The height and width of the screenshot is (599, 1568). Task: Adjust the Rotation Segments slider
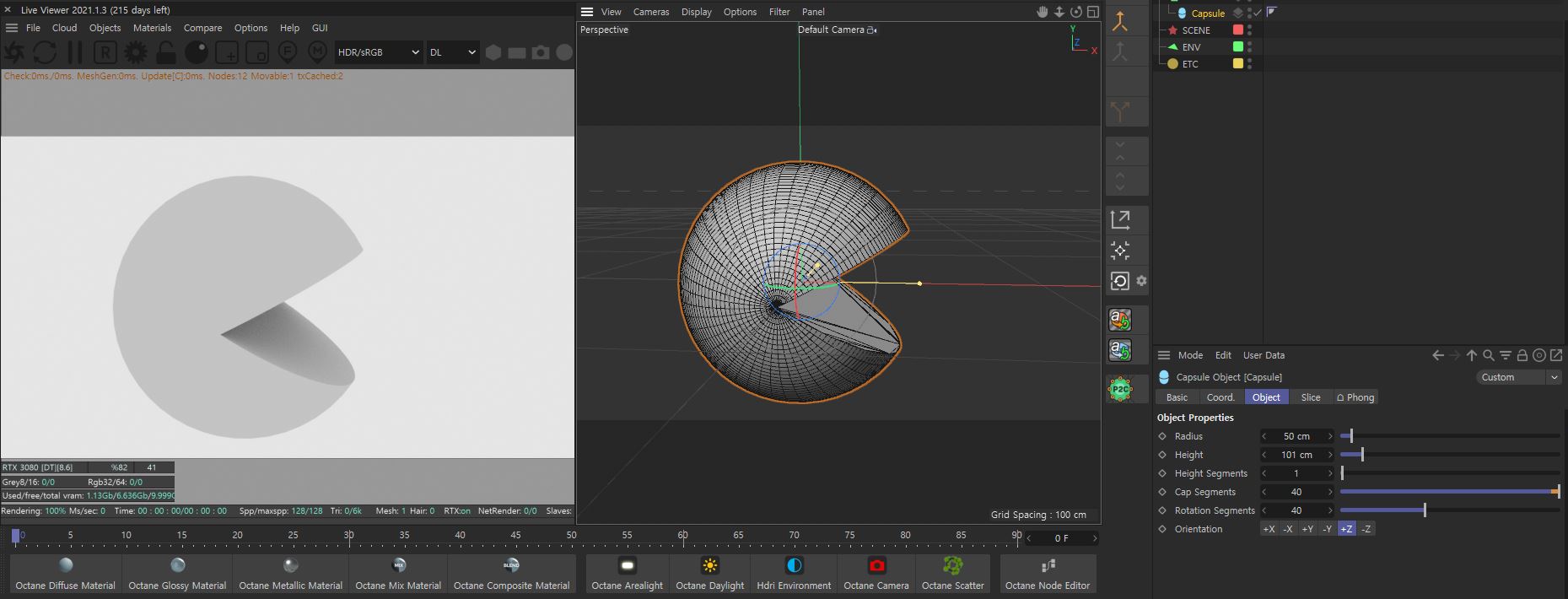point(1450,510)
